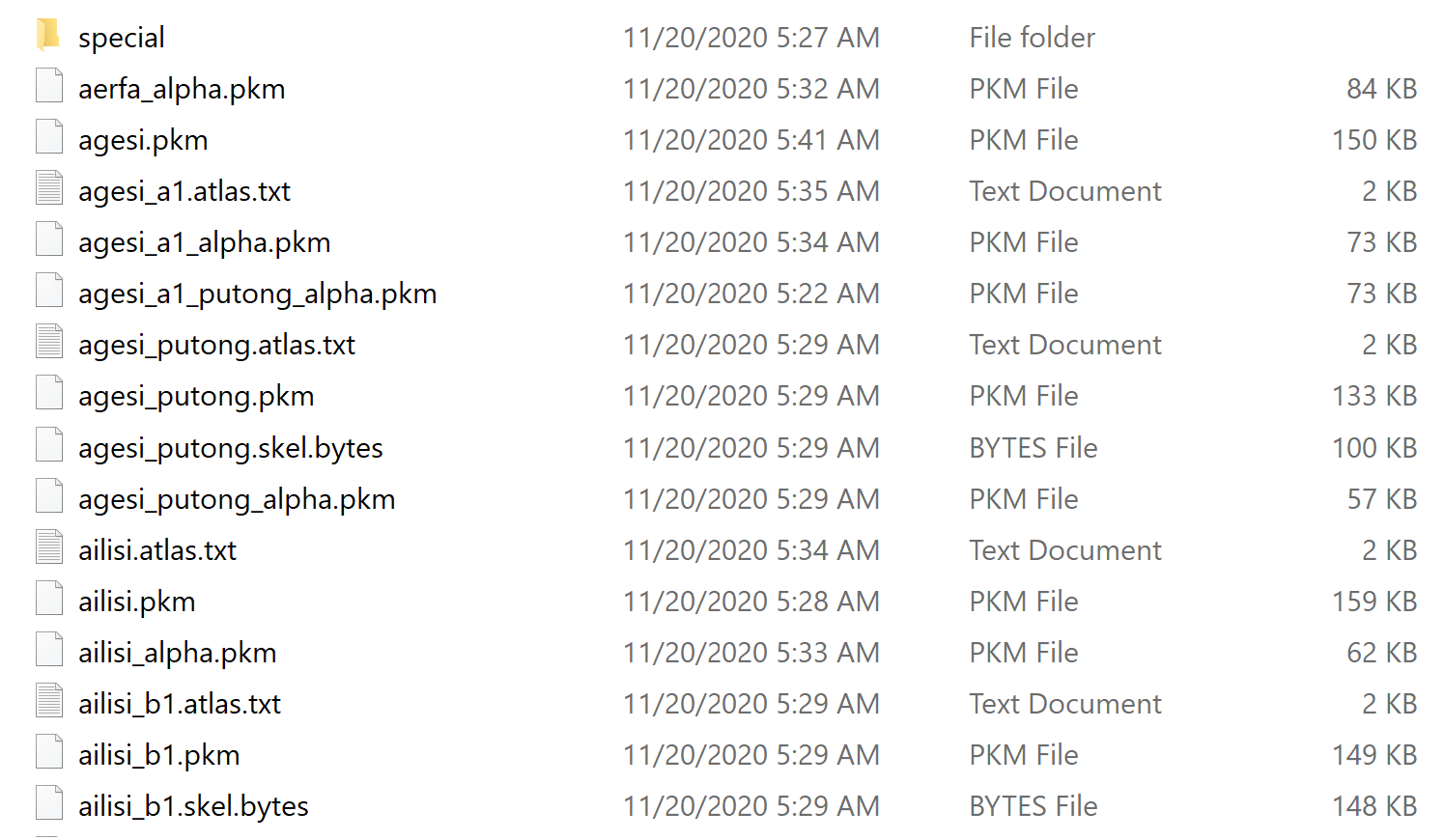Select file agesi_a1_putong_alpha.pkm
The width and height of the screenshot is (1444, 840).
(257, 294)
